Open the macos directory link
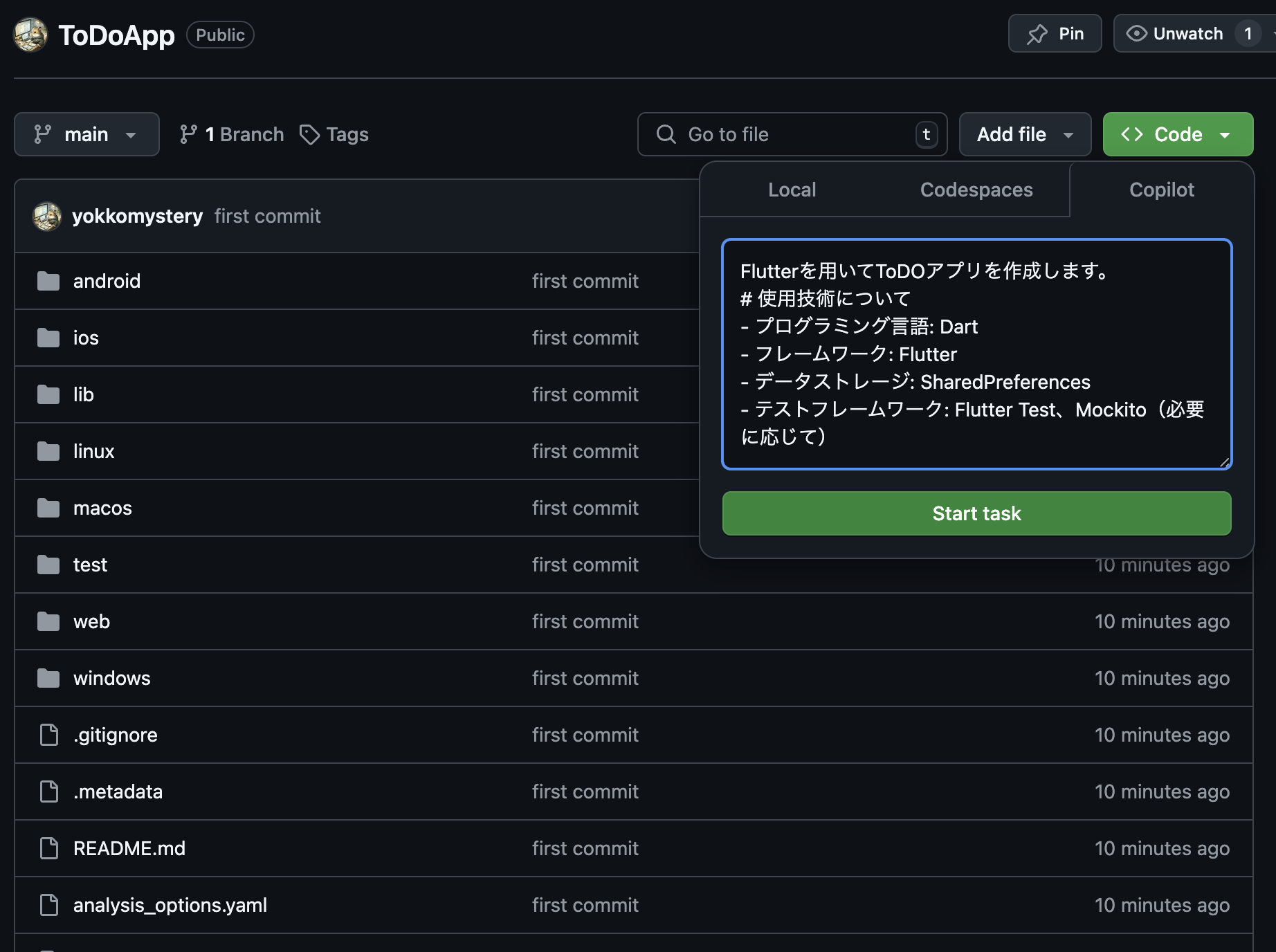 (102, 508)
